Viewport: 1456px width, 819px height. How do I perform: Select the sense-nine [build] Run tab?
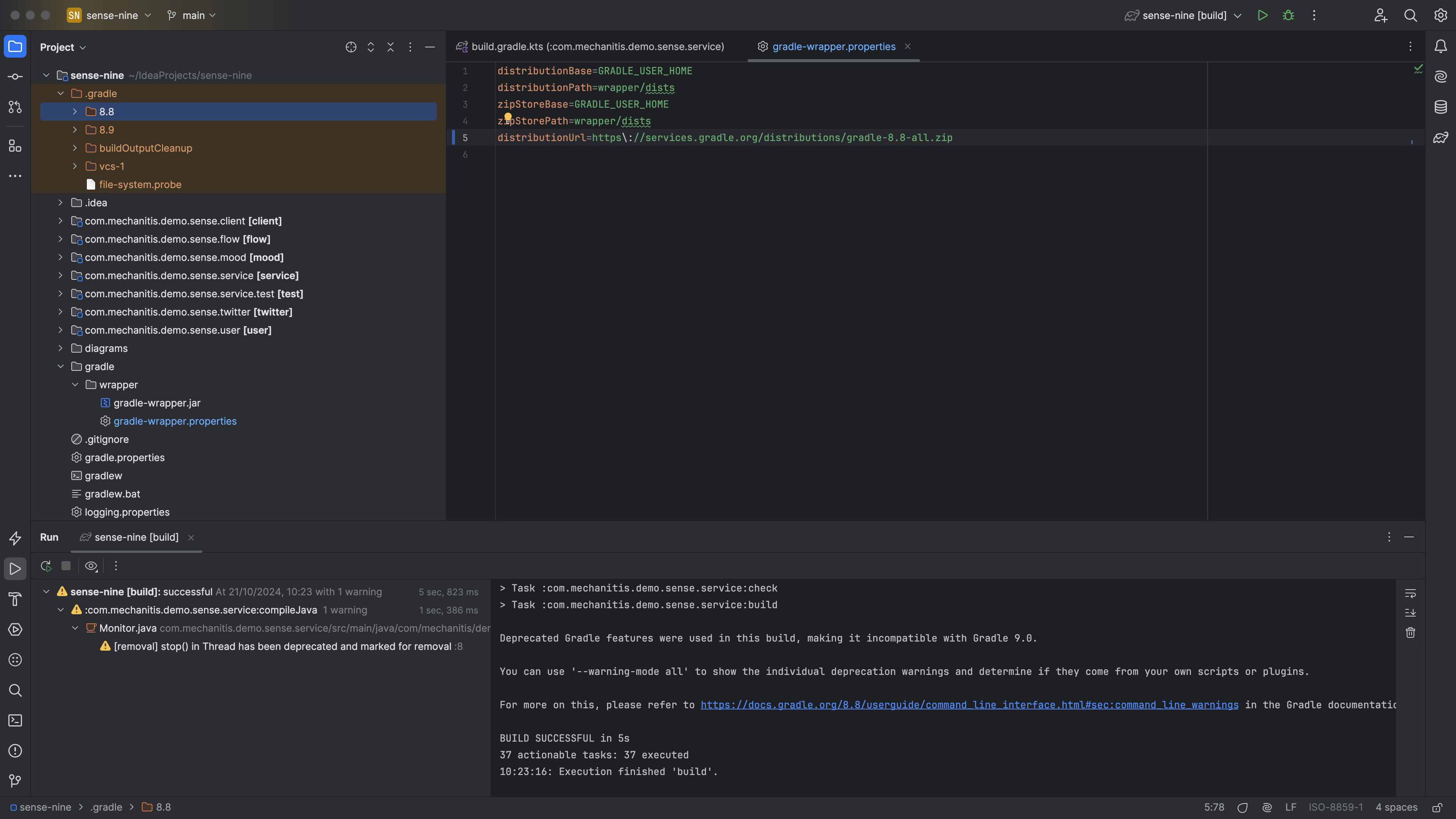[x=136, y=537]
